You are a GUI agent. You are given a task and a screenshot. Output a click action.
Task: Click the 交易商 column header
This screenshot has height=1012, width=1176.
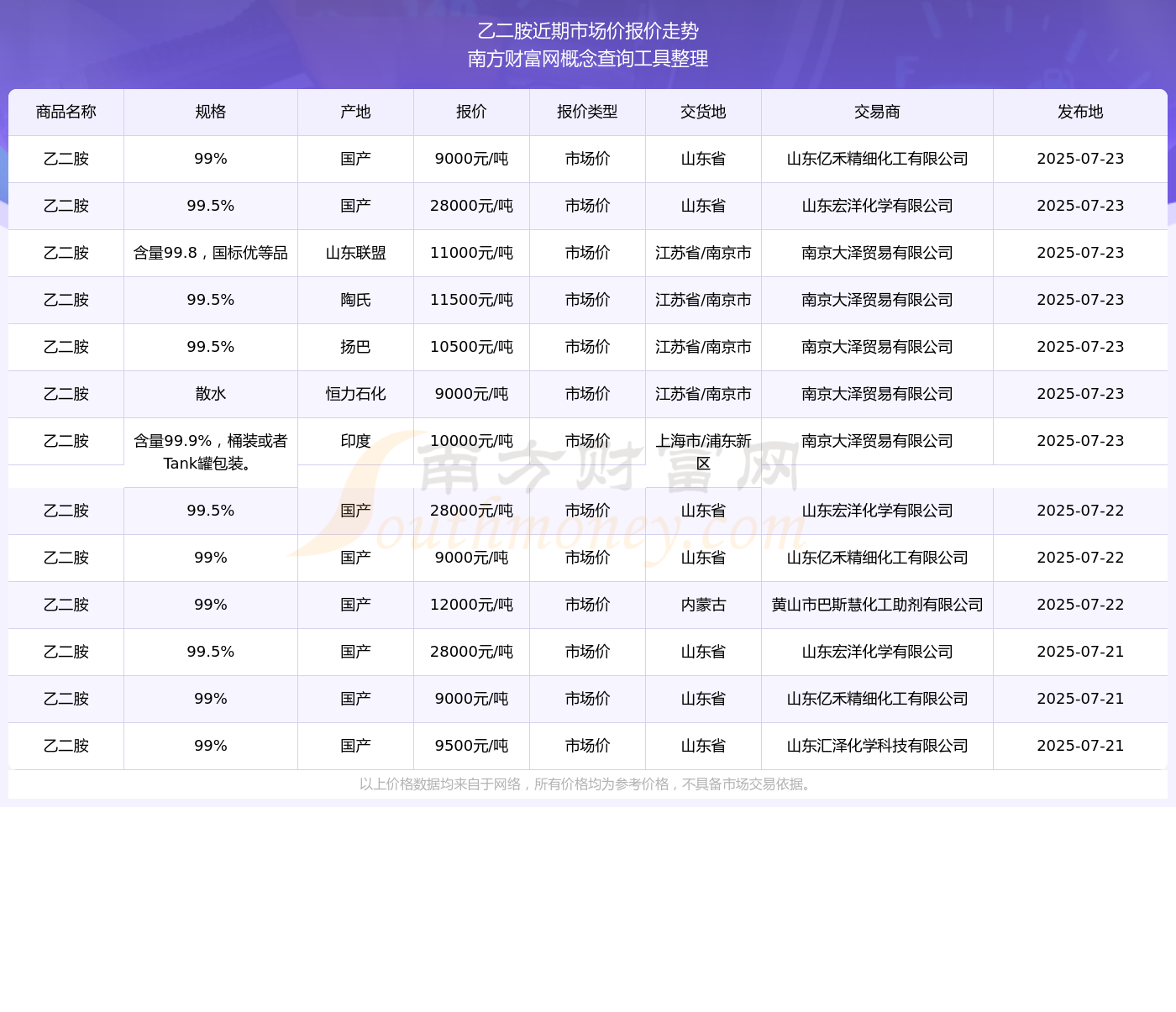tap(877, 112)
